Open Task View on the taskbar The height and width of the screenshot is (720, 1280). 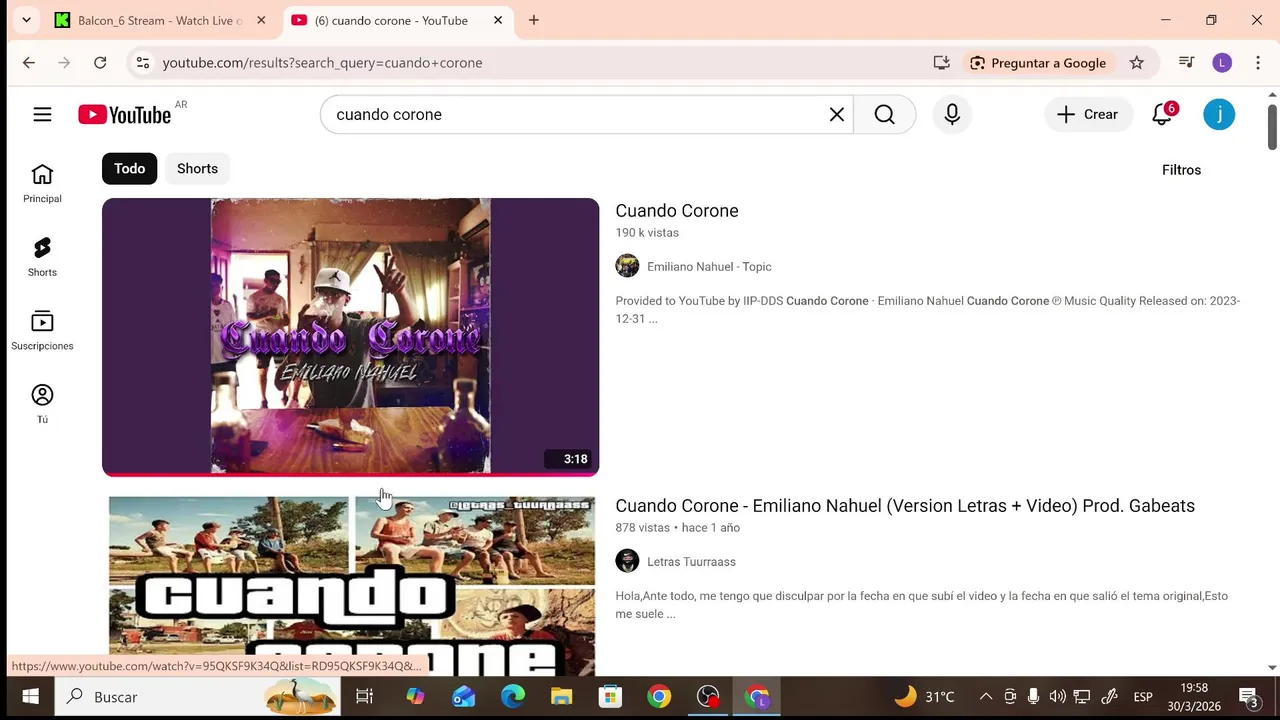365,697
